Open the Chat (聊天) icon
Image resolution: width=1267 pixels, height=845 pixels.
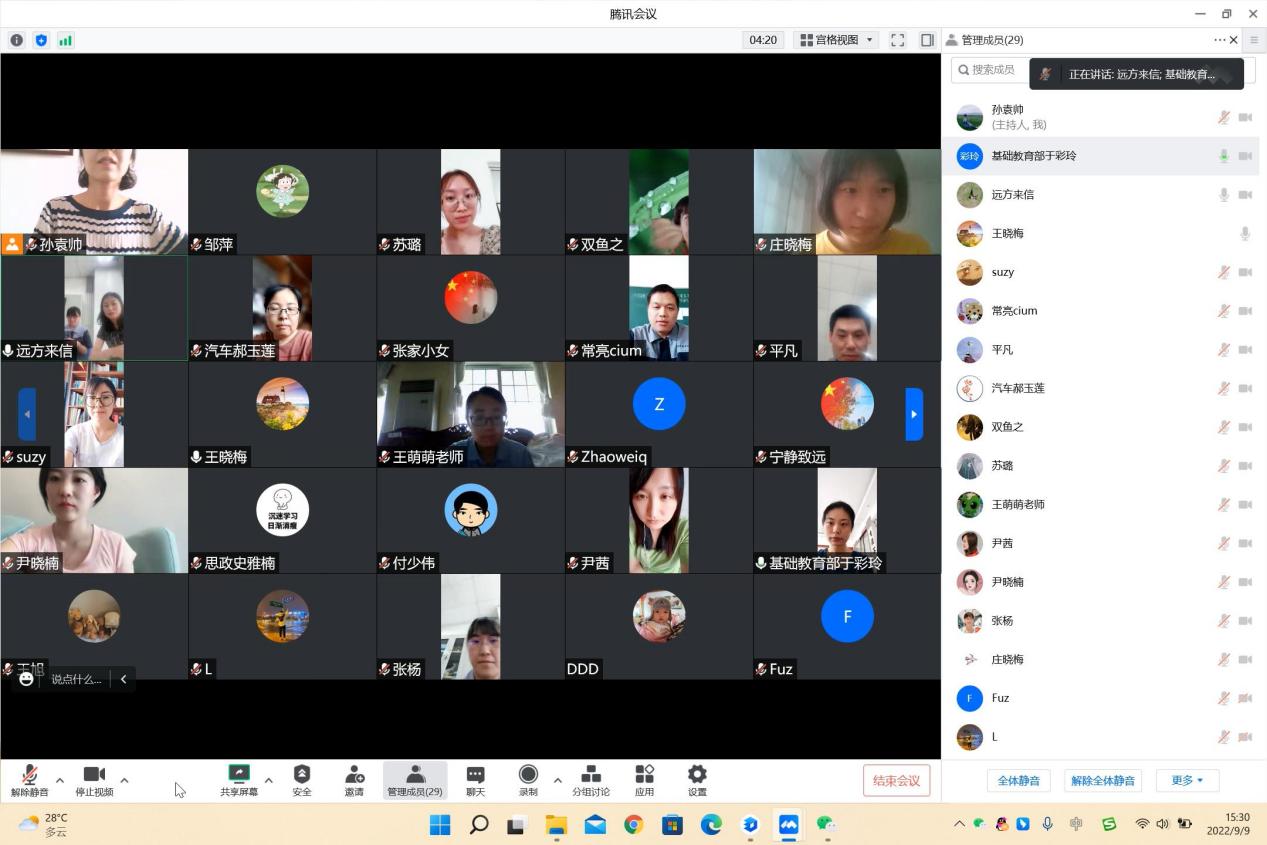[x=475, y=775]
